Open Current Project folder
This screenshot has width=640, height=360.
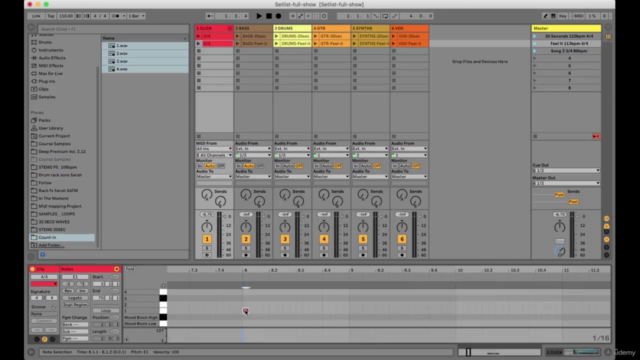click(x=54, y=136)
